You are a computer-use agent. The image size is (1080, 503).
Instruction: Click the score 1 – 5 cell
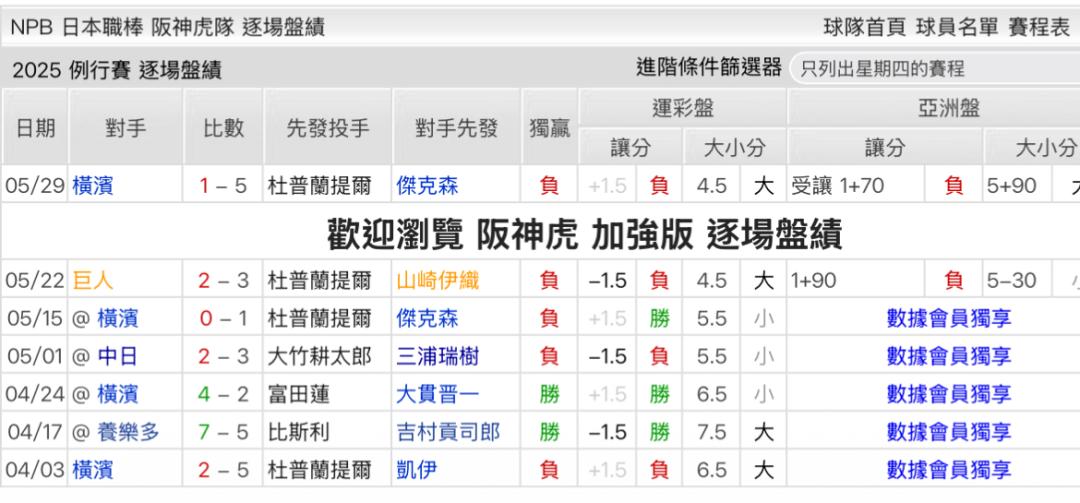click(x=224, y=185)
